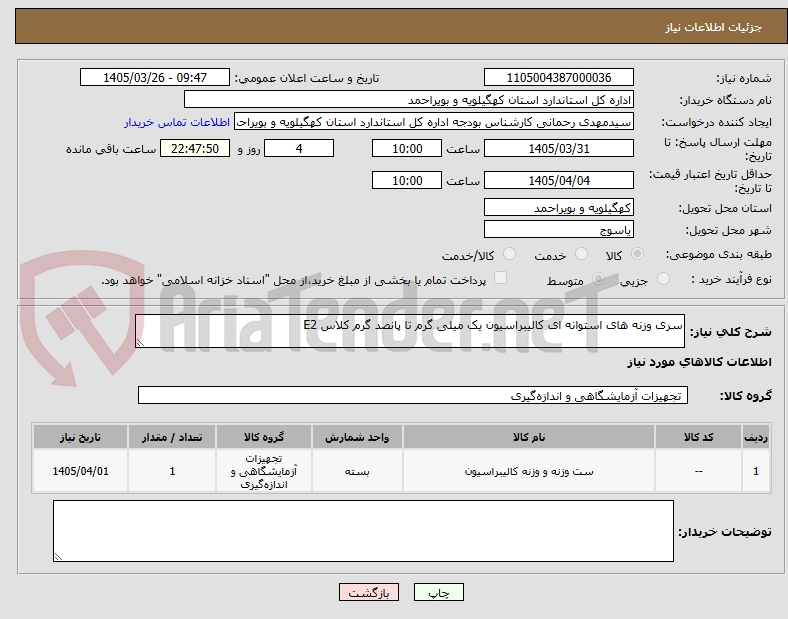This screenshot has height=619, width=788.
Task: Click the کد کالا column header
Action: click(699, 437)
